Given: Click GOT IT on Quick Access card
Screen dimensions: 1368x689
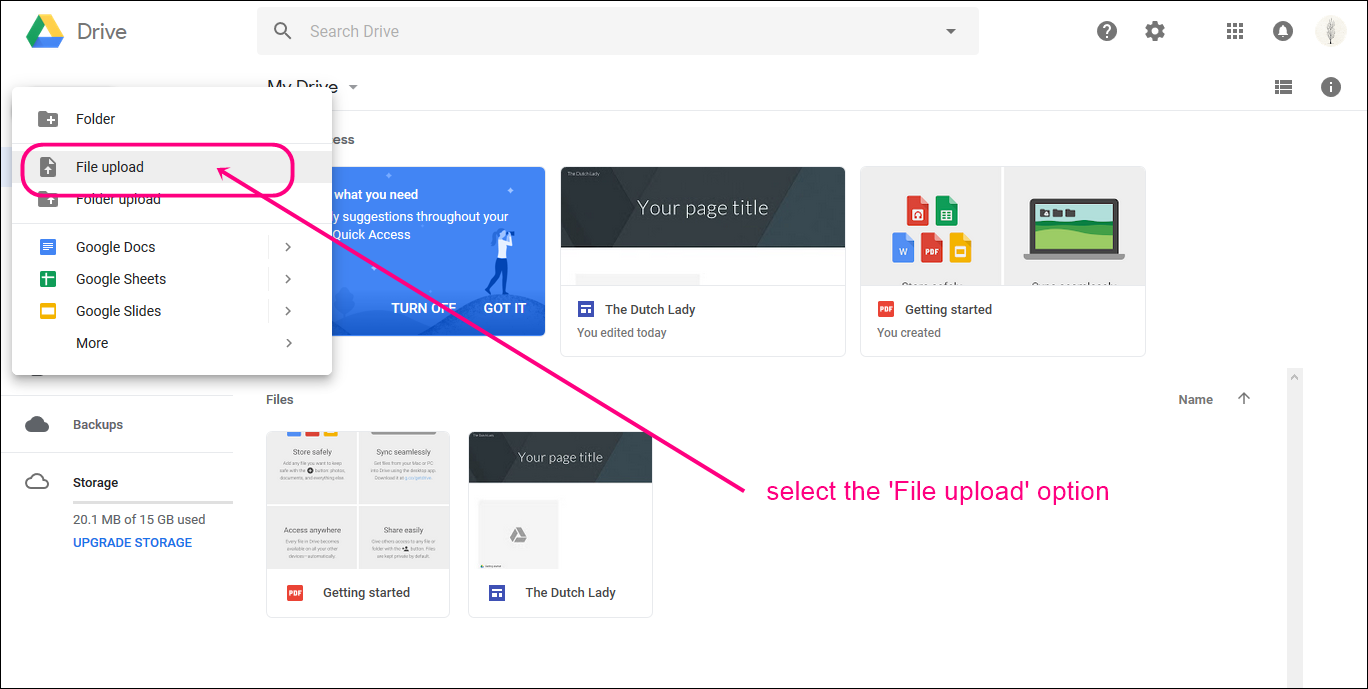Looking at the screenshot, I should [x=504, y=308].
